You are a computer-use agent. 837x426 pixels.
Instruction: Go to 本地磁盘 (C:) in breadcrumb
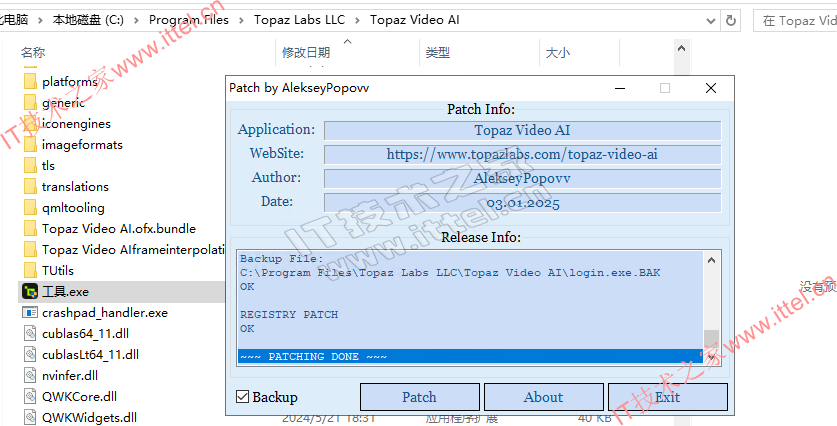click(x=88, y=20)
